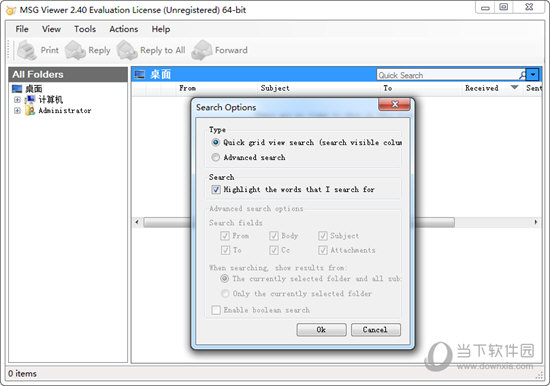Viewport: 550px width, 386px height.
Task: Toggle the Attachments search field checkbox
Action: click(x=323, y=250)
